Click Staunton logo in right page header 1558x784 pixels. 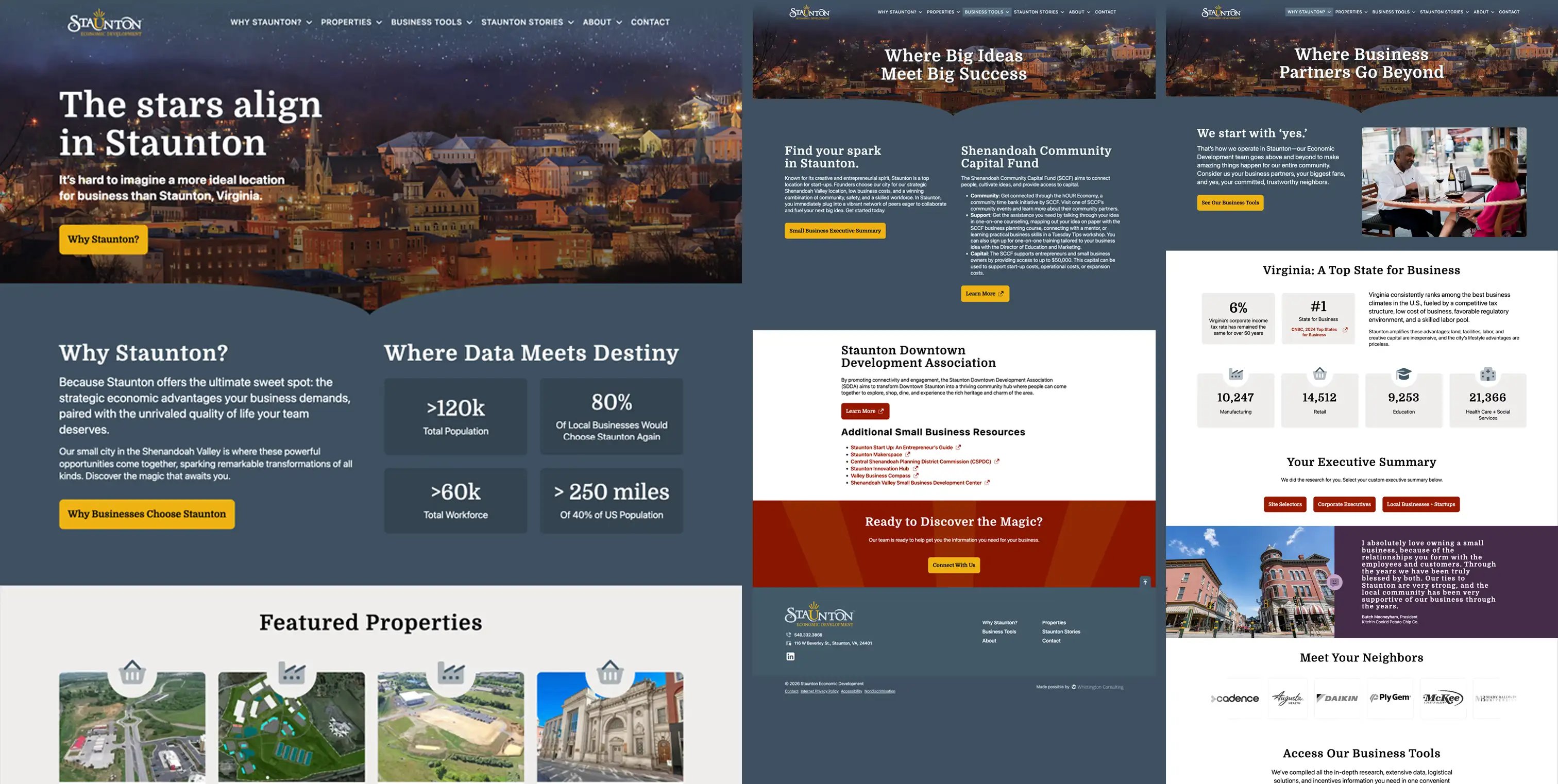click(x=1221, y=13)
